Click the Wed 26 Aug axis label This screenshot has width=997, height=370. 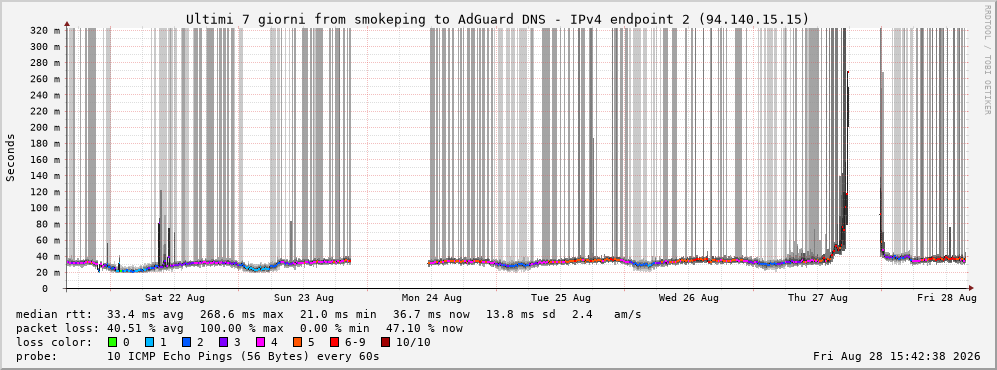tap(689, 298)
